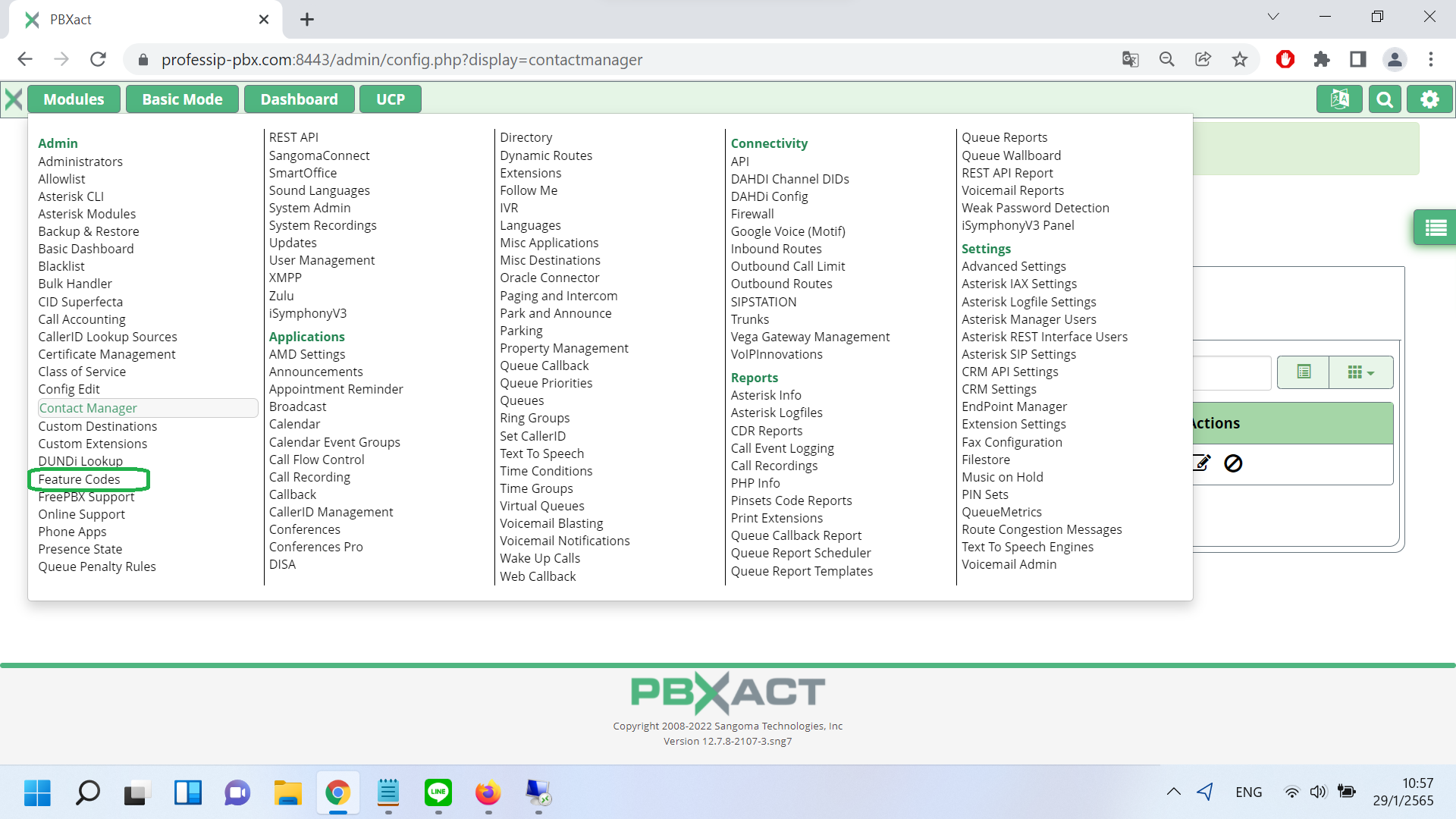The width and height of the screenshot is (1456, 819).
Task: Open Windows Start menu
Action: point(37,793)
